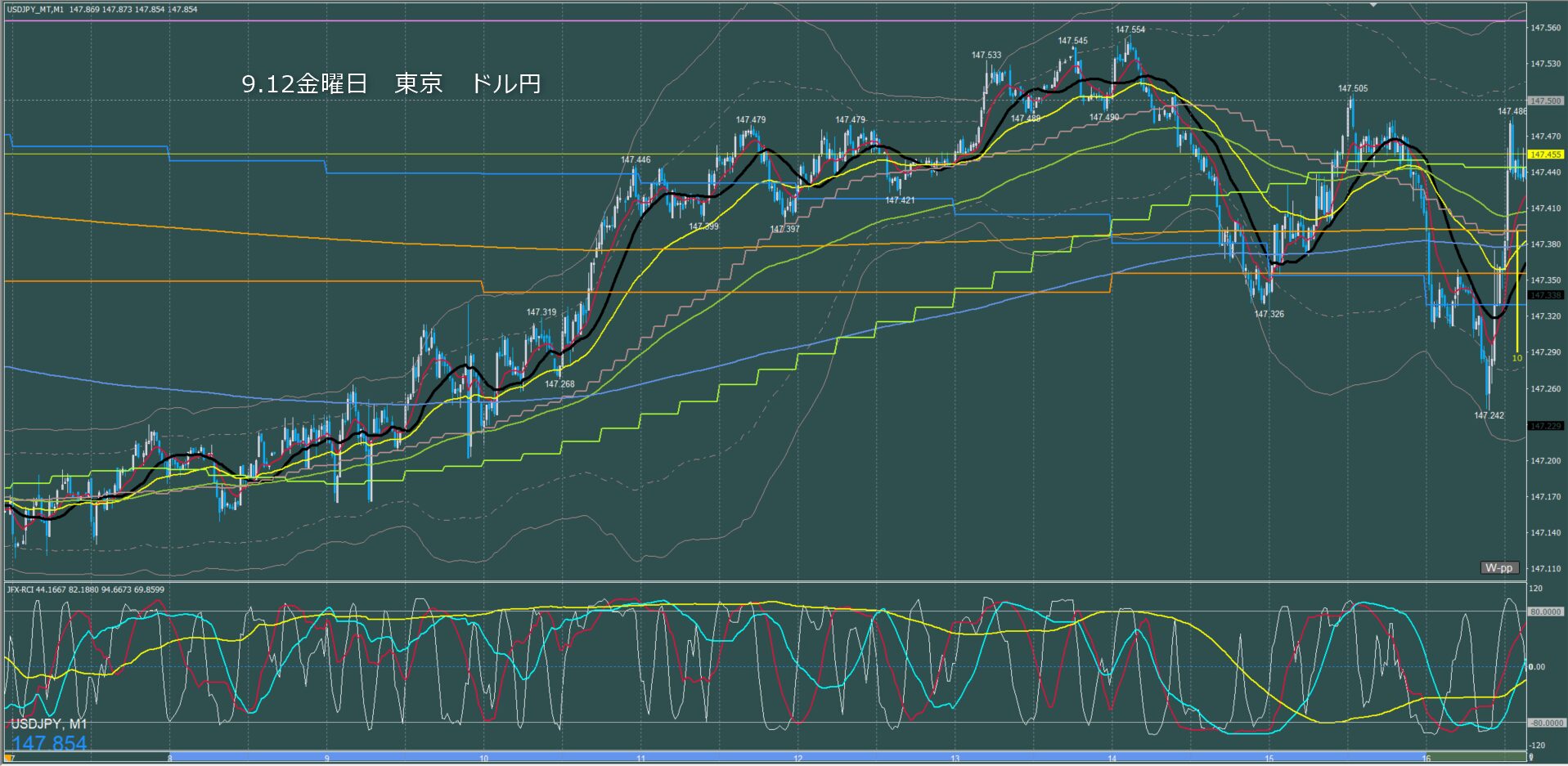Click the chart shift triangle at top
Viewport: 1568px width, 766px height.
coord(1373,4)
